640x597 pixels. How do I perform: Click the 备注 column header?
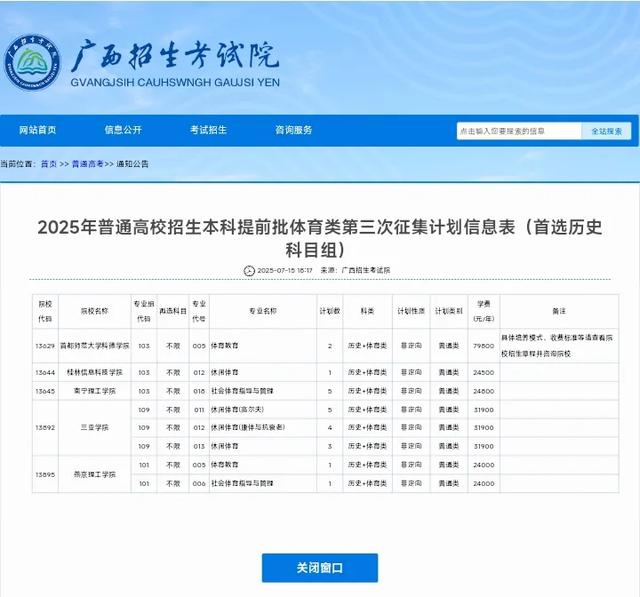559,311
